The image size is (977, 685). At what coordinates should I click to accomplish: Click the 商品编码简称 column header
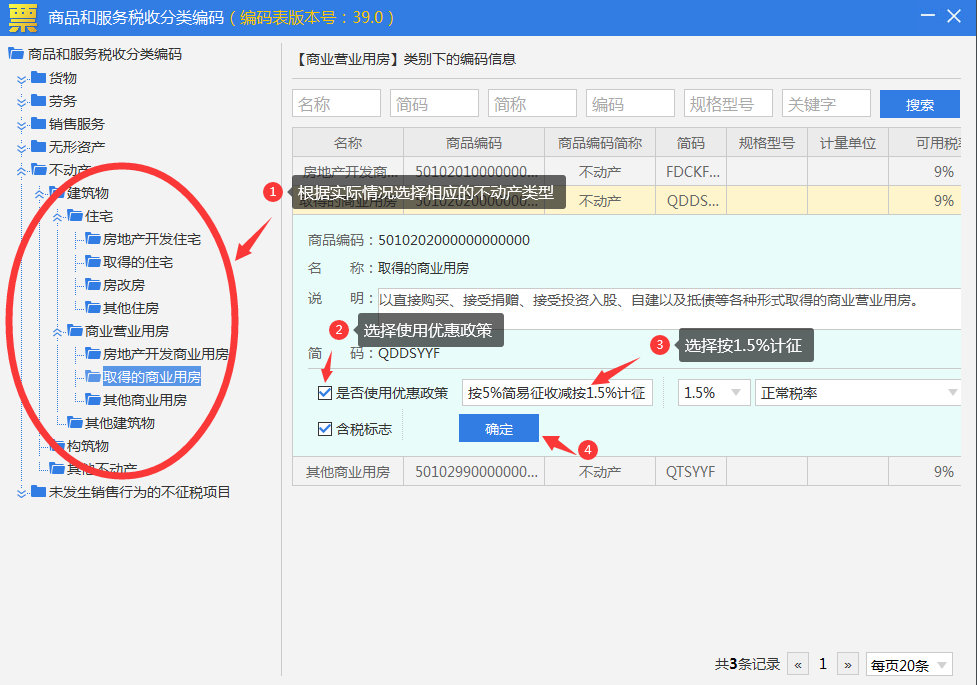click(599, 143)
